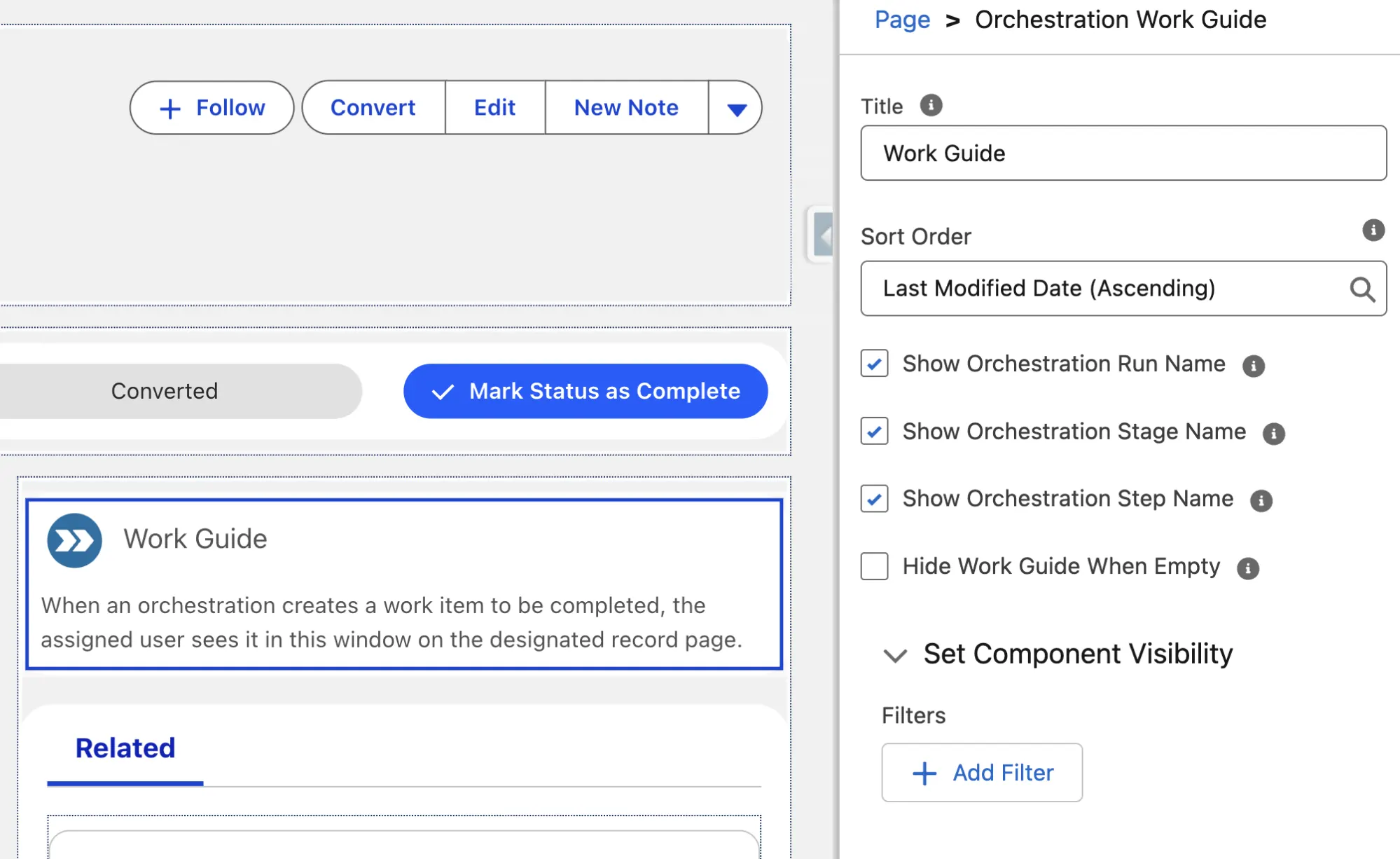Click Mark Status as Complete button
Screen dimensions: 1400x859
coord(585,391)
